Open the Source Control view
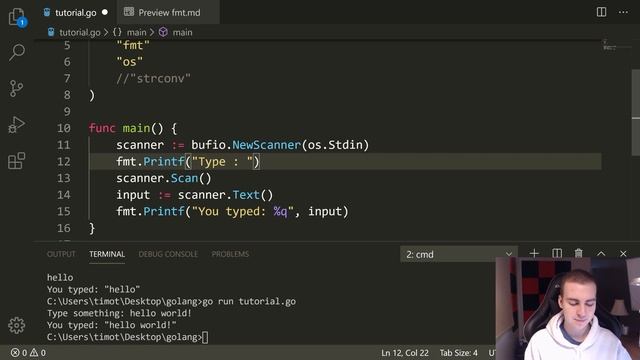This screenshot has height=360, width=640. coord(16,88)
